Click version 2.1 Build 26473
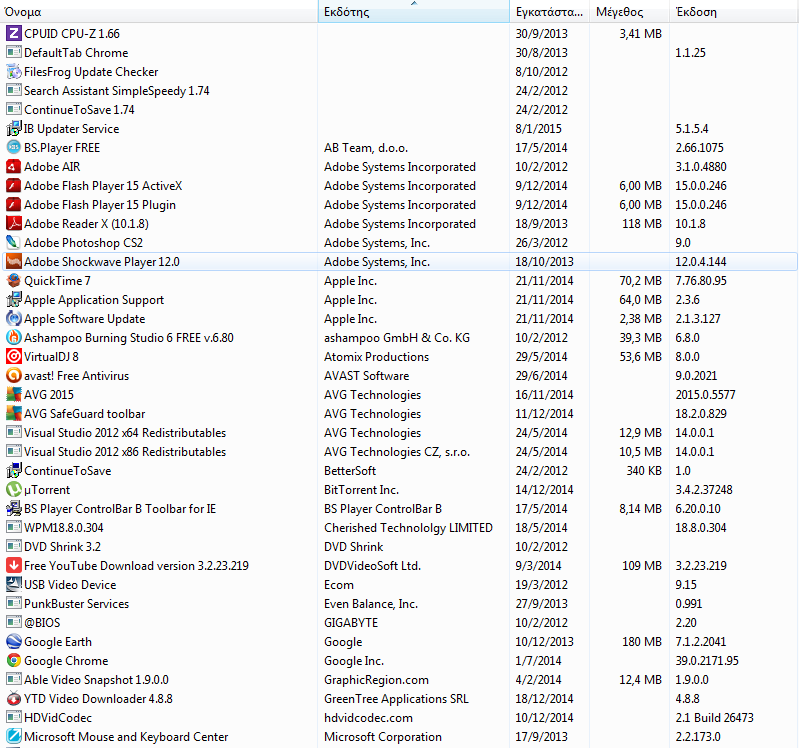The height and width of the screenshot is (748, 799). [714, 718]
